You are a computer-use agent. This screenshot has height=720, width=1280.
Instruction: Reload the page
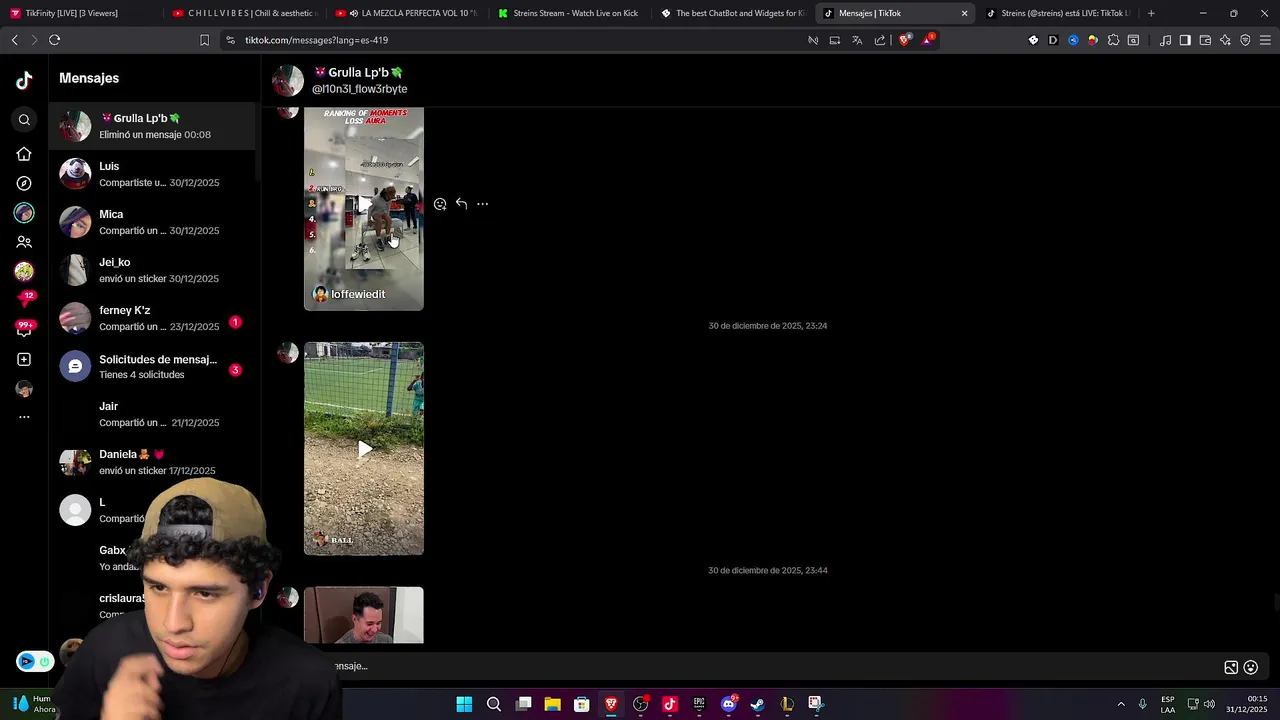pyautogui.click(x=54, y=40)
